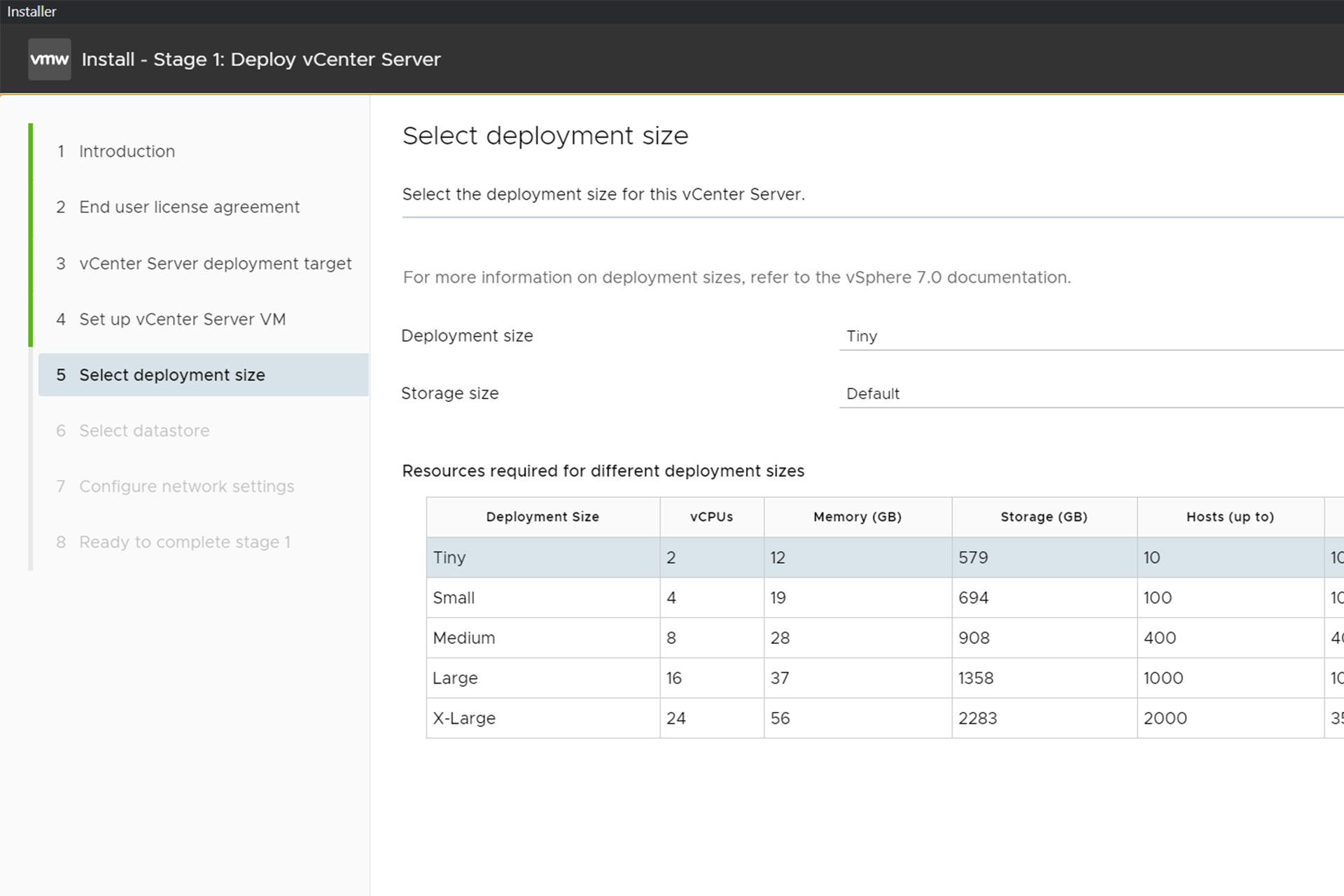Click Small hosts value 100

pyautogui.click(x=1158, y=598)
